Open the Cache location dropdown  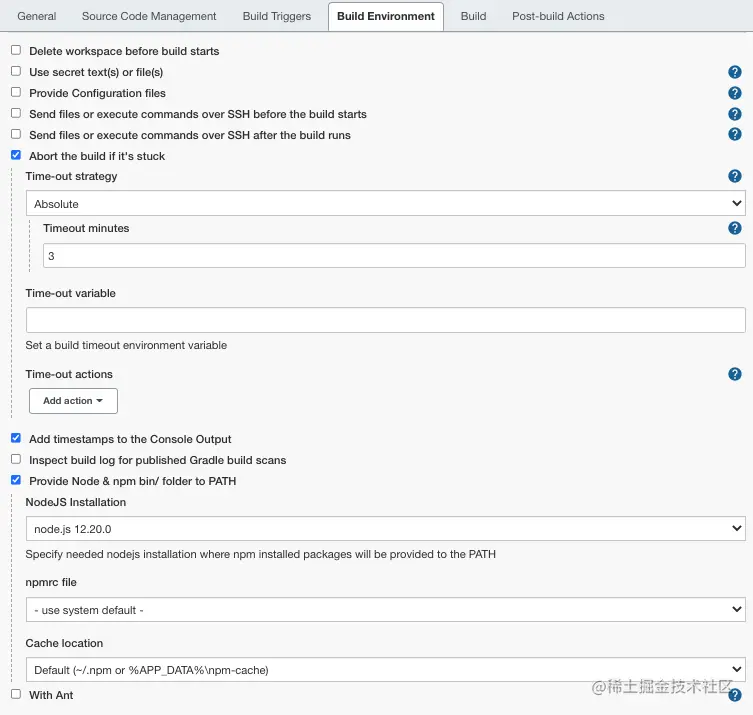tap(386, 669)
